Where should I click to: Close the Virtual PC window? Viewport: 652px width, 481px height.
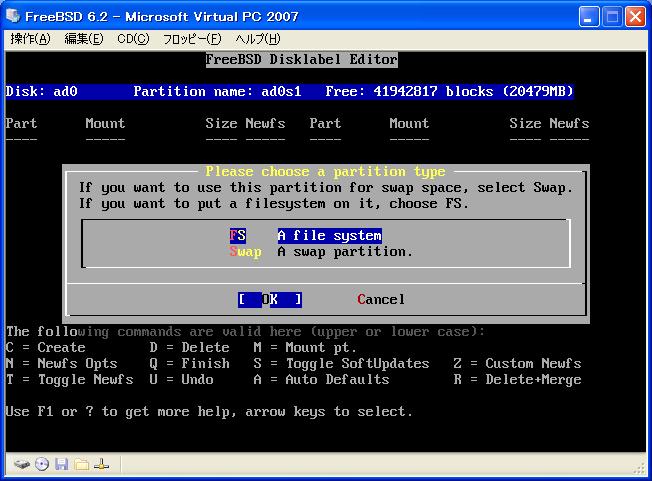click(635, 17)
